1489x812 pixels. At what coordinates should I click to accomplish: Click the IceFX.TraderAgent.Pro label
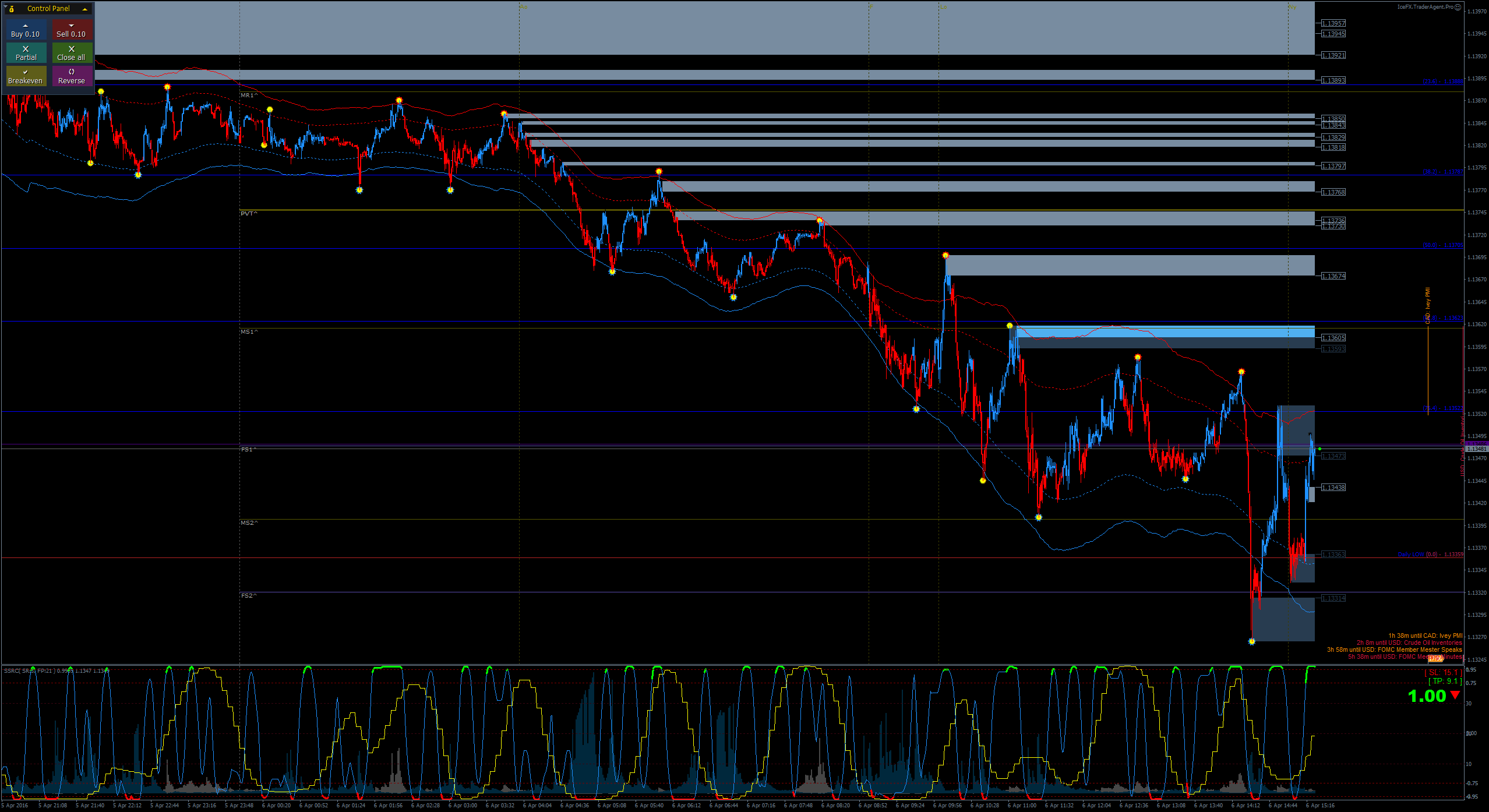click(x=1425, y=7)
